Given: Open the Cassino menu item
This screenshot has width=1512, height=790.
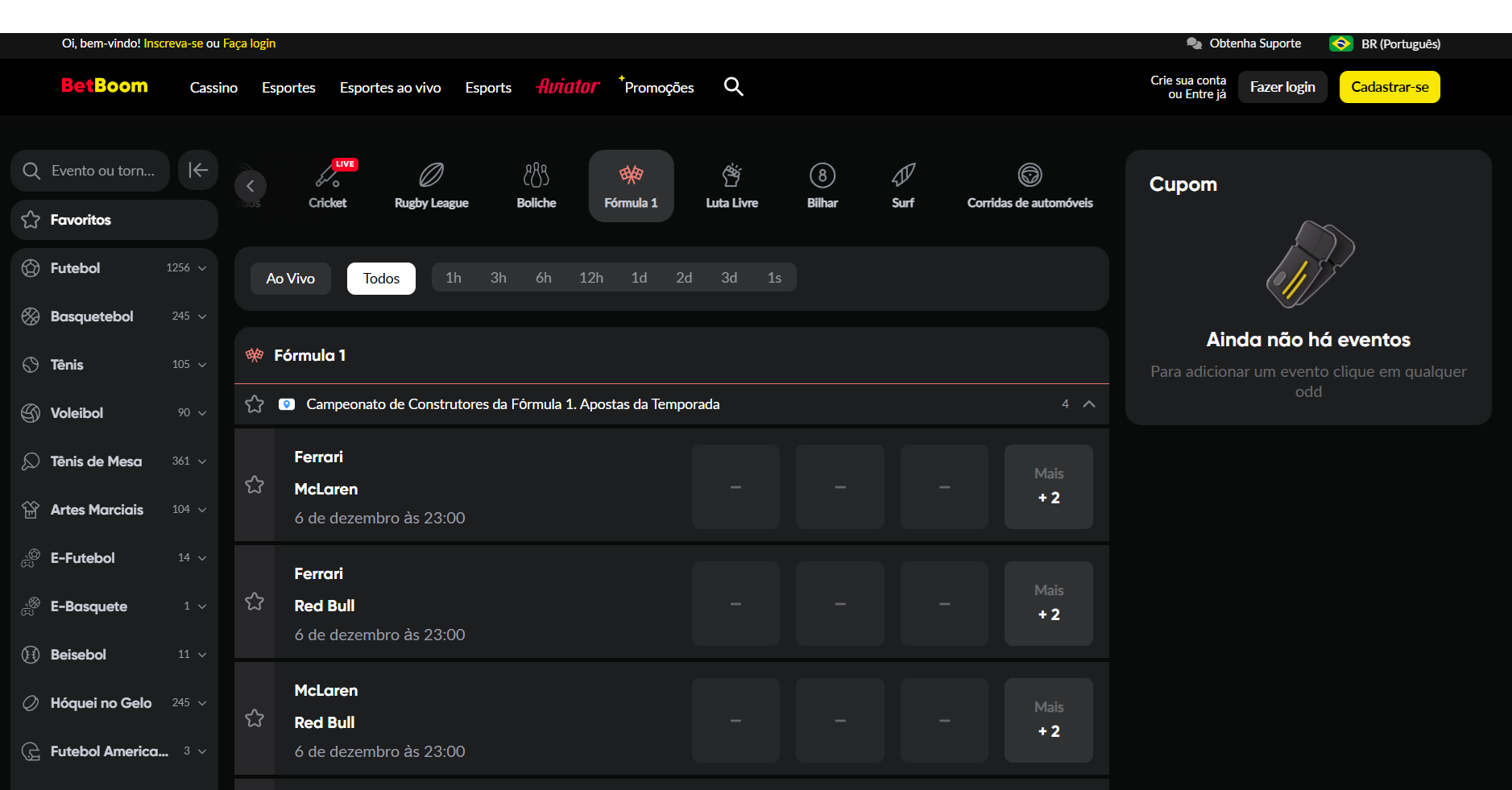Looking at the screenshot, I should pos(213,88).
